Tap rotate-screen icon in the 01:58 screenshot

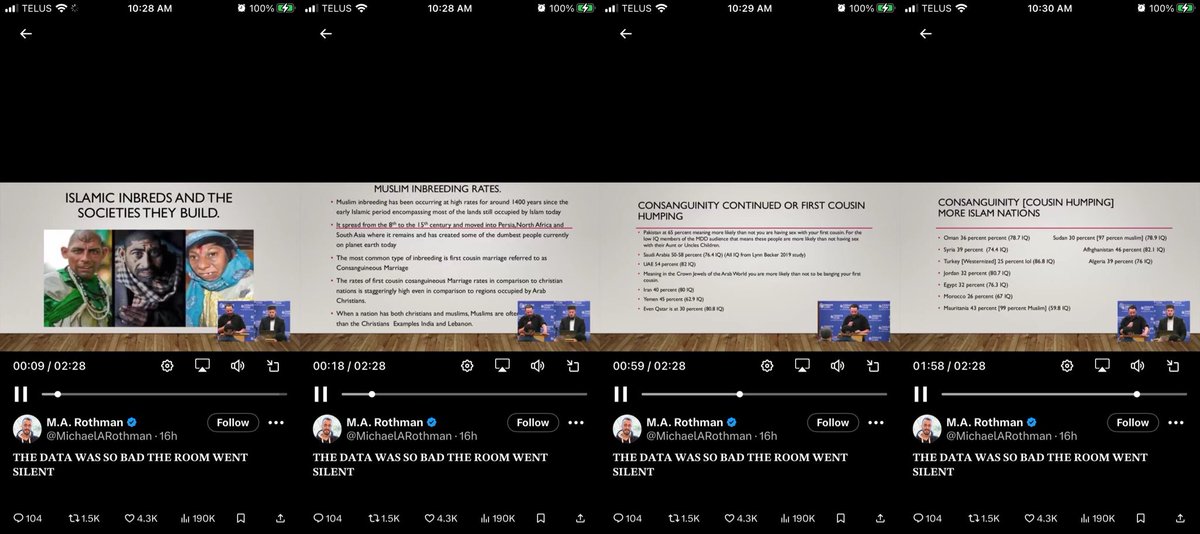click(1173, 366)
